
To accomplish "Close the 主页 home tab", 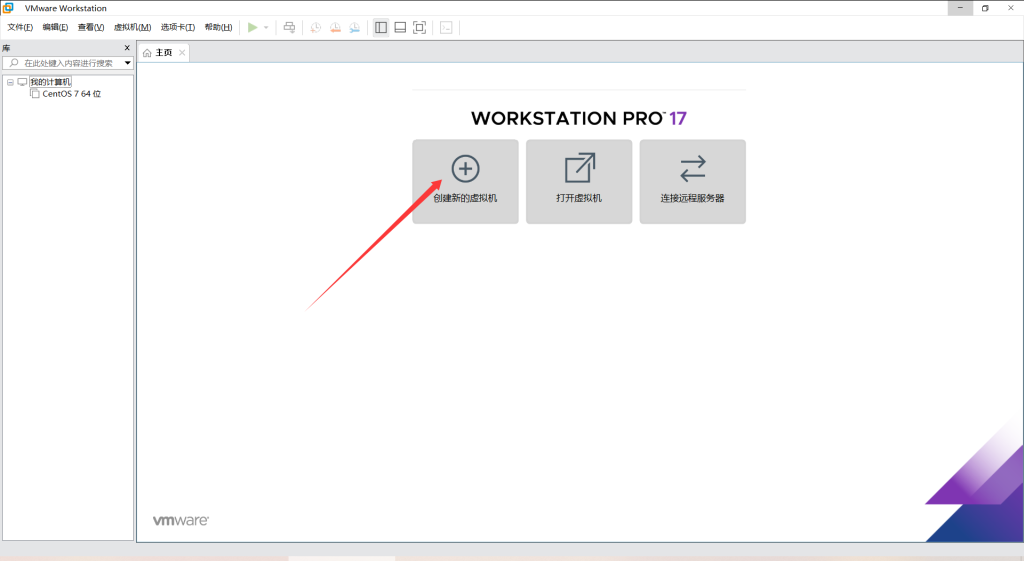I will [x=181, y=52].
